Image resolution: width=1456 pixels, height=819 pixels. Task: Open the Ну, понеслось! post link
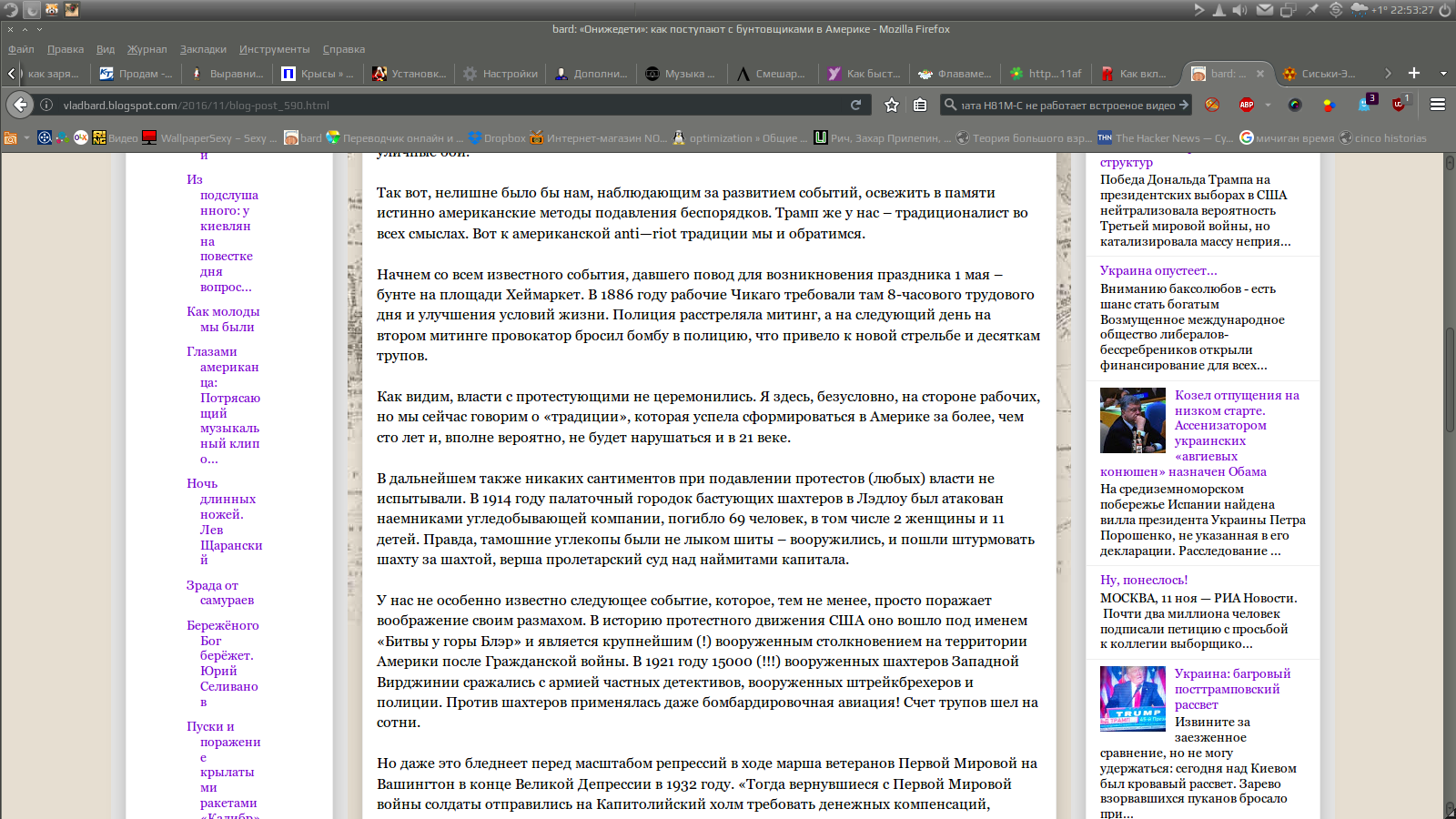(x=1144, y=580)
